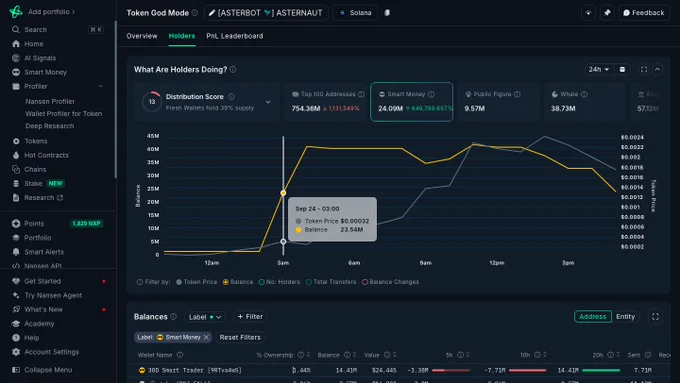Click the Academy graduation cap icon
This screenshot has height=383, width=680.
tap(16, 324)
